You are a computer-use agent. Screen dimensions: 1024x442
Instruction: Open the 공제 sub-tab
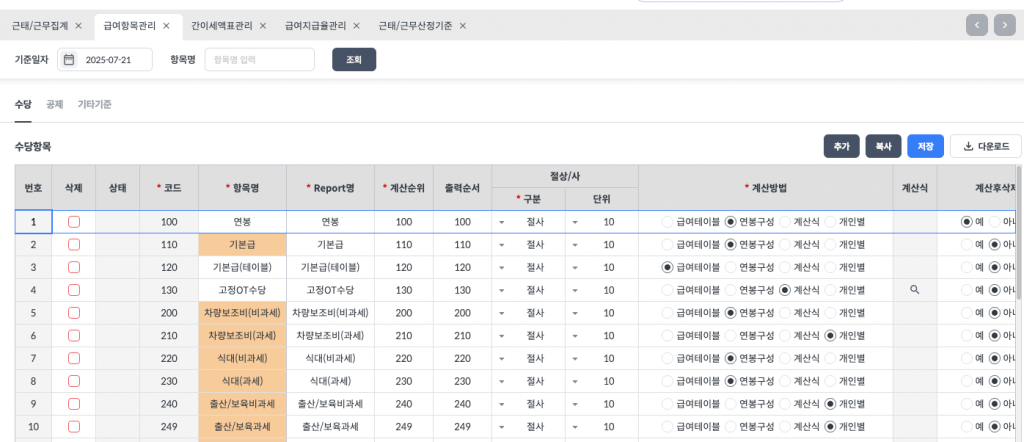click(54, 104)
